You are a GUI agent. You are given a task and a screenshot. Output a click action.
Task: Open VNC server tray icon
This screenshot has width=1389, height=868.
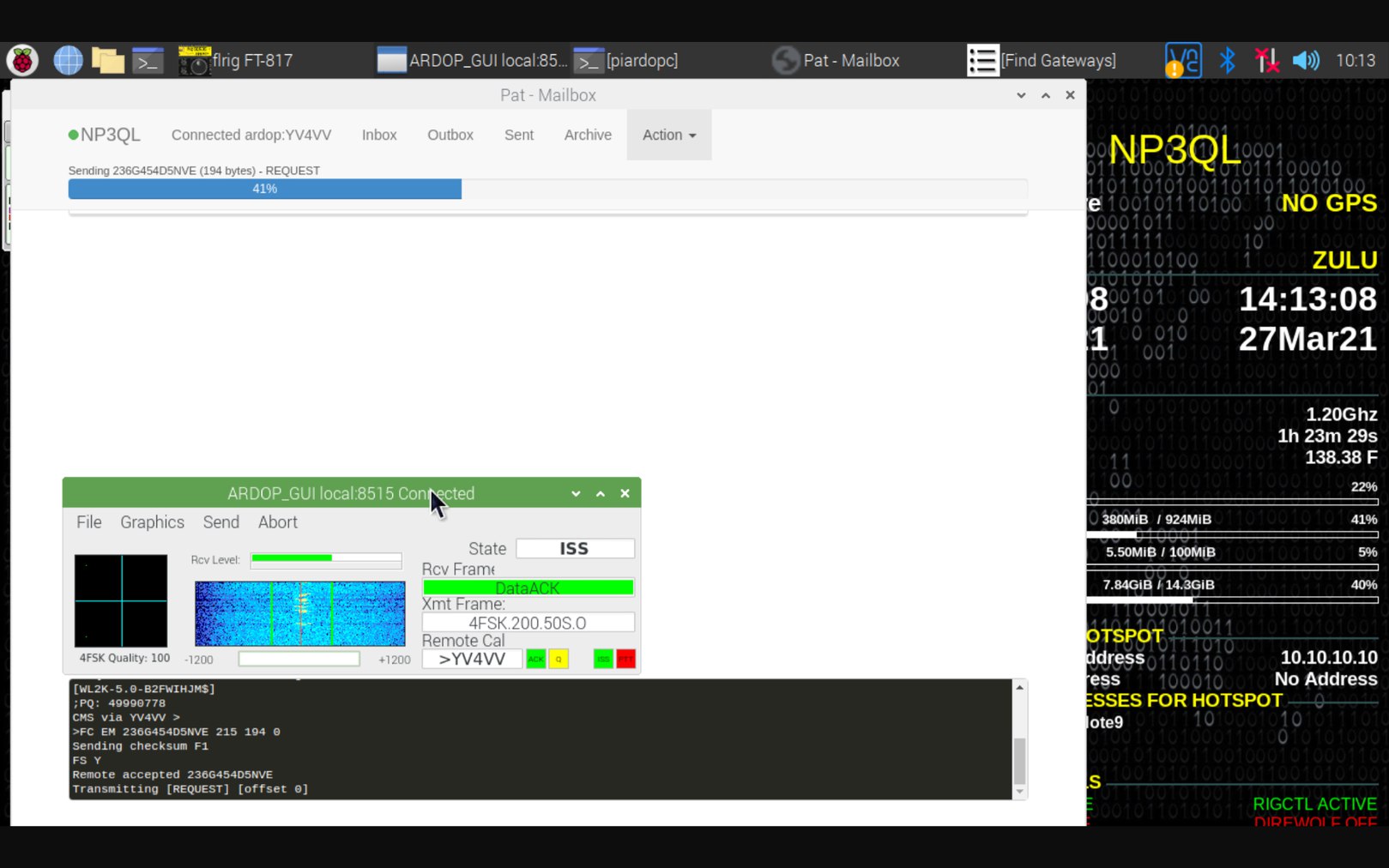point(1183,60)
